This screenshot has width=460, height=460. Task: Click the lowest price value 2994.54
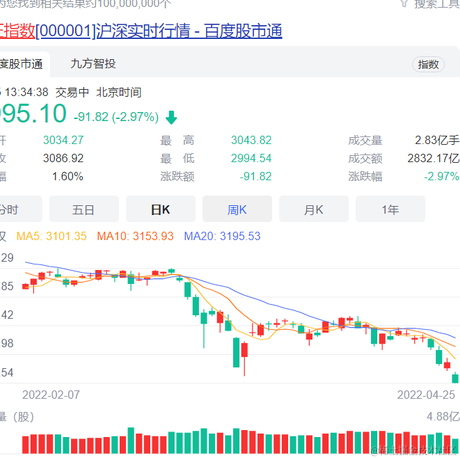pos(251,158)
